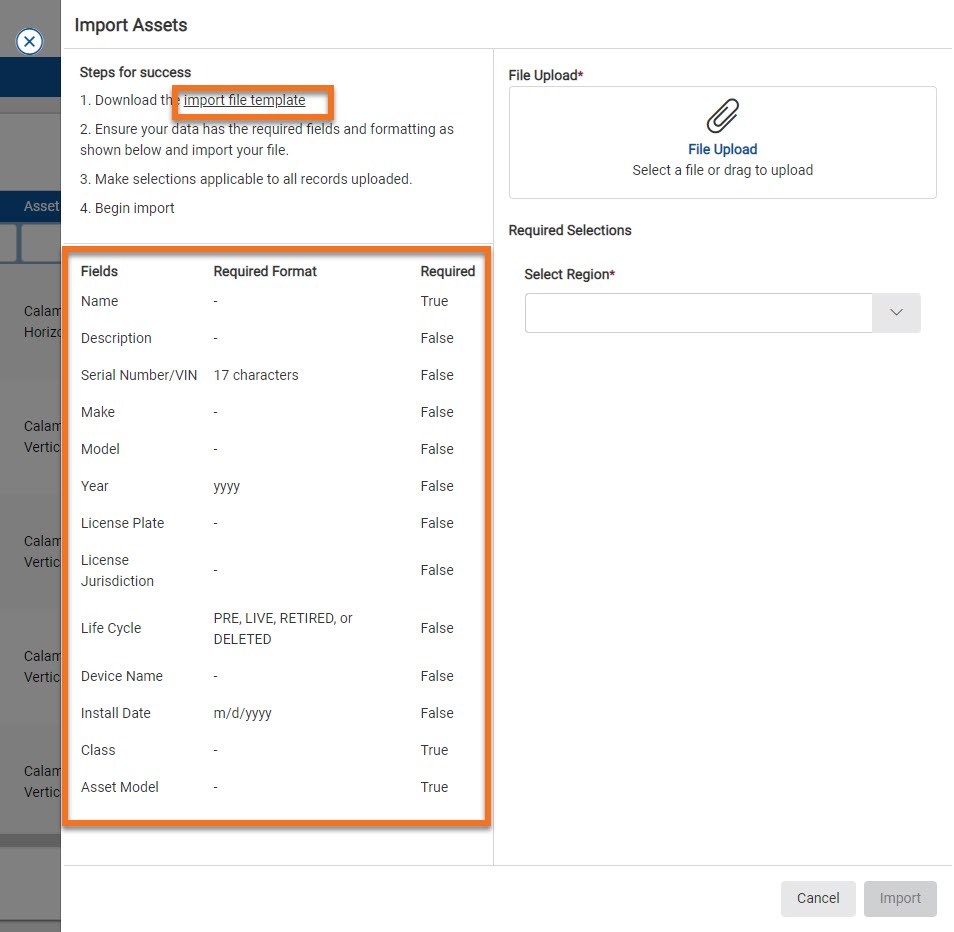Click the blue File Upload label

pyautogui.click(x=722, y=149)
